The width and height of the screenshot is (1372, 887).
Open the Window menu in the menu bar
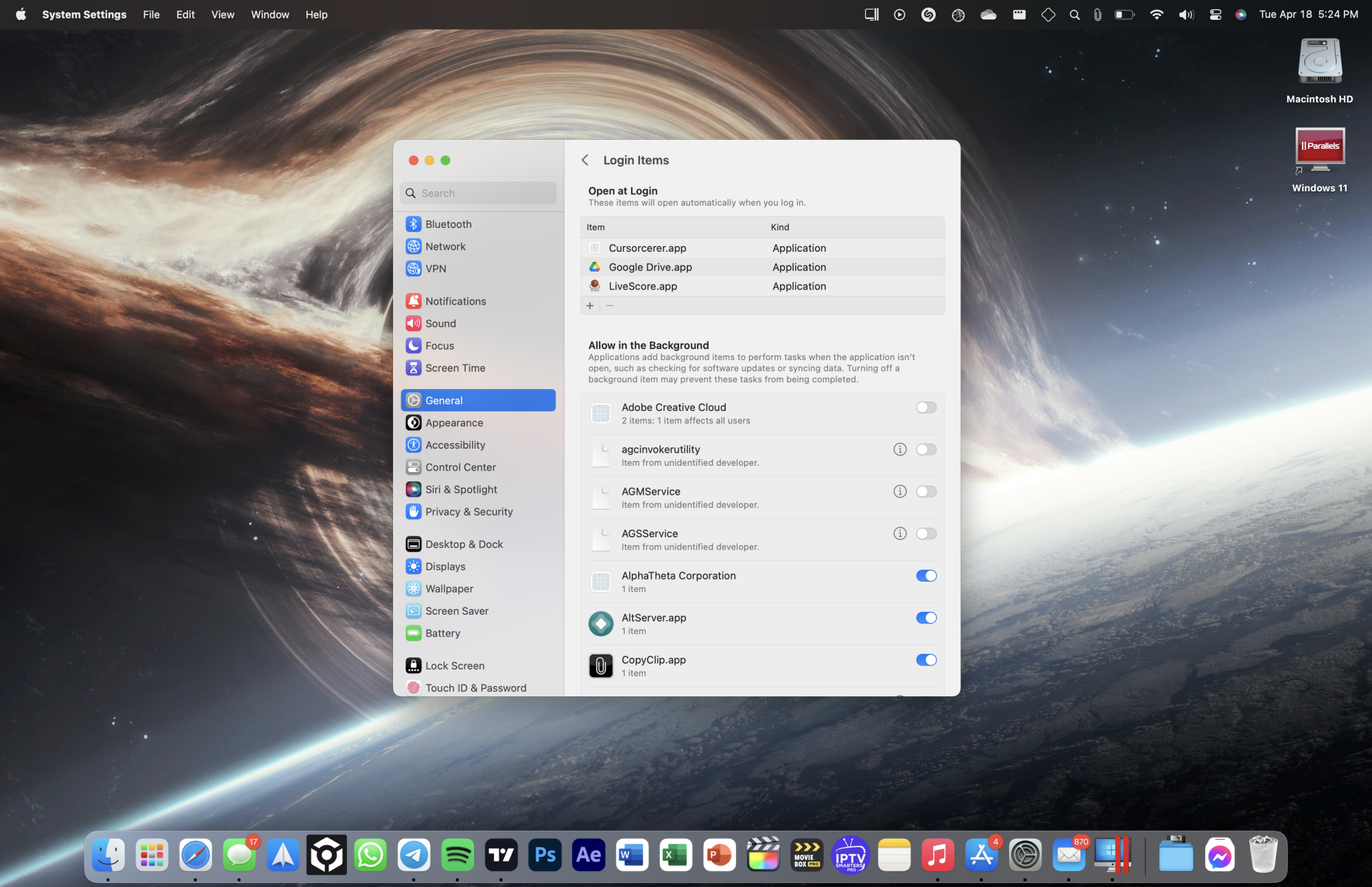pos(270,14)
